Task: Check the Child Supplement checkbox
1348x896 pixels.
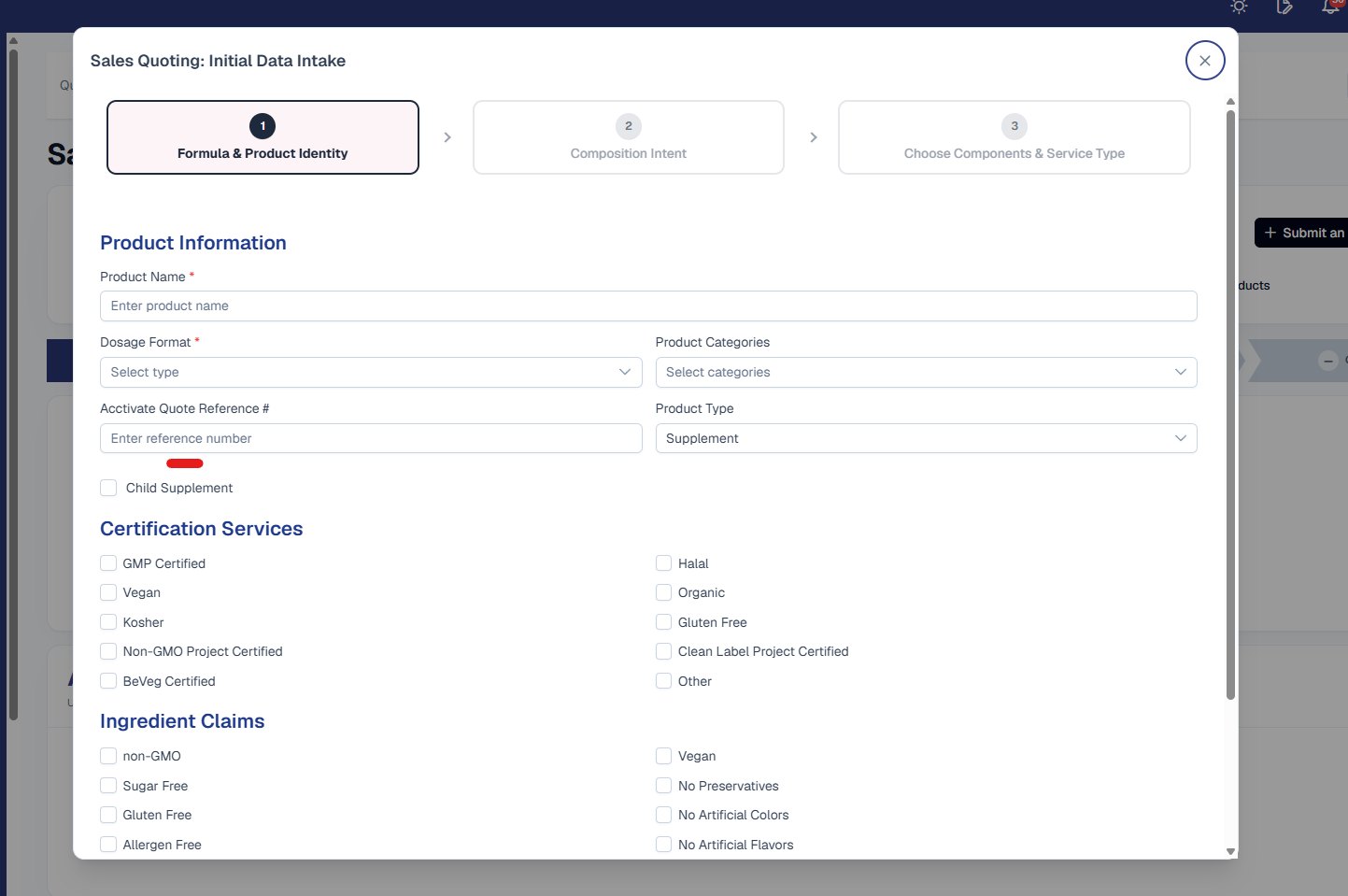Action: tap(108, 488)
